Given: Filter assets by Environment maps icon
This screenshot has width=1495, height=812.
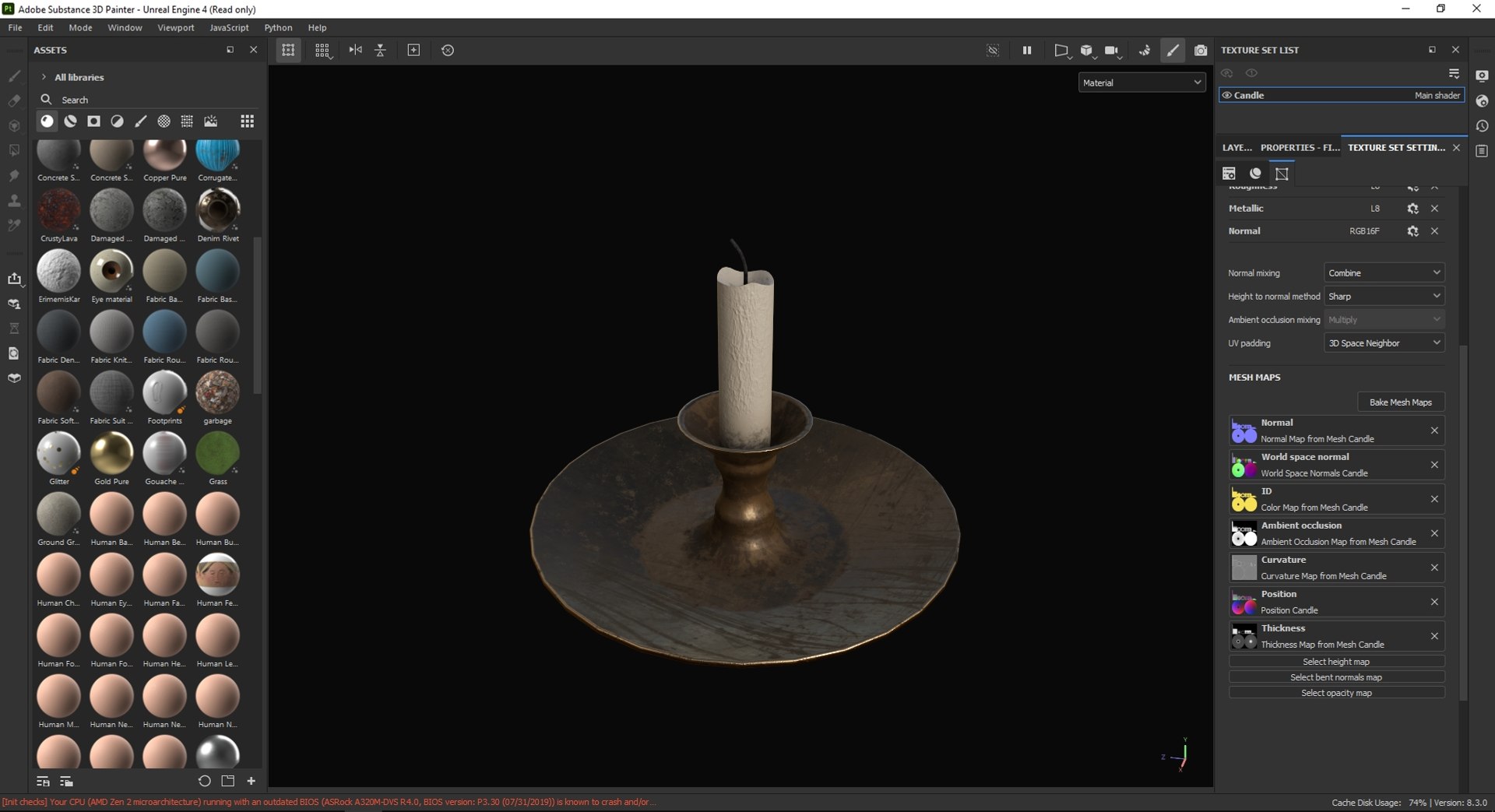Looking at the screenshot, I should pyautogui.click(x=211, y=121).
